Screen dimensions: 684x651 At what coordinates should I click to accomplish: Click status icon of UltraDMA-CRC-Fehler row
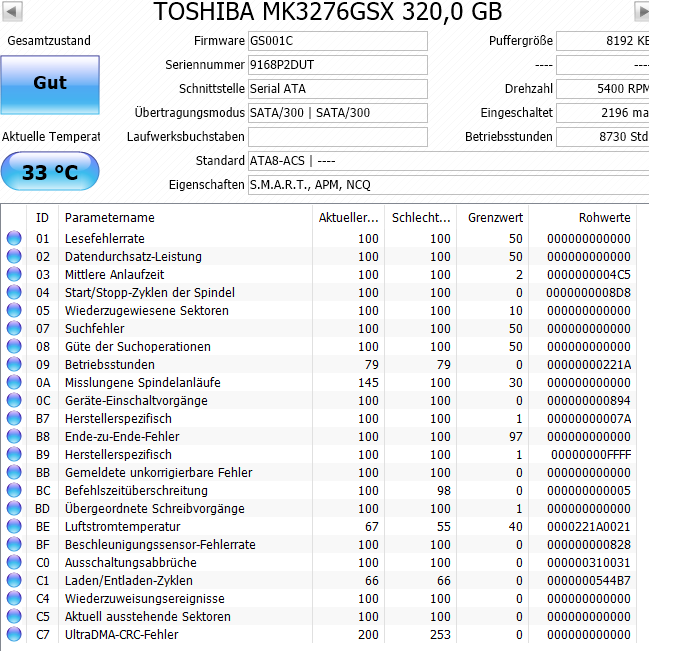click(x=14, y=634)
